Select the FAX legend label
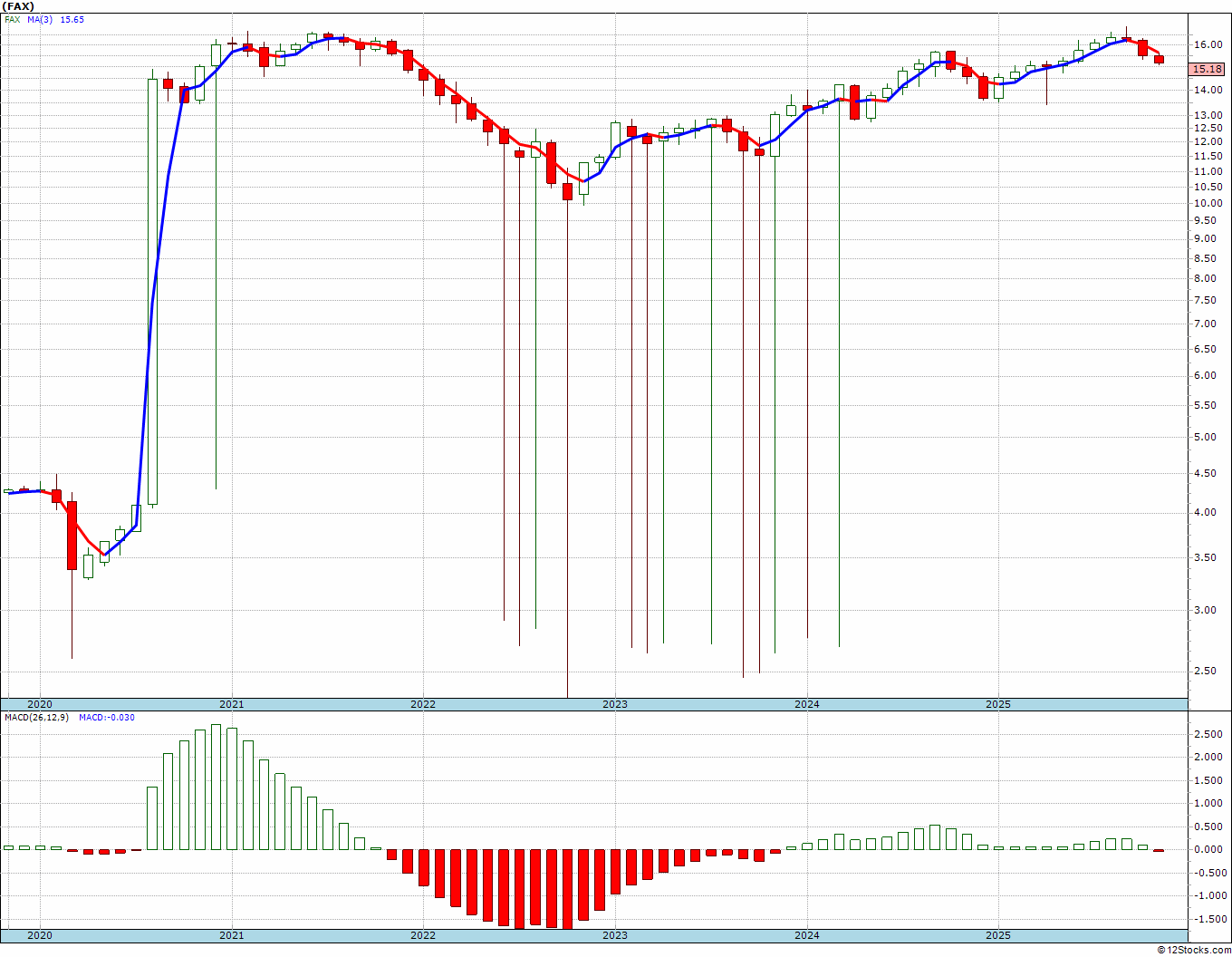 tap(13, 19)
